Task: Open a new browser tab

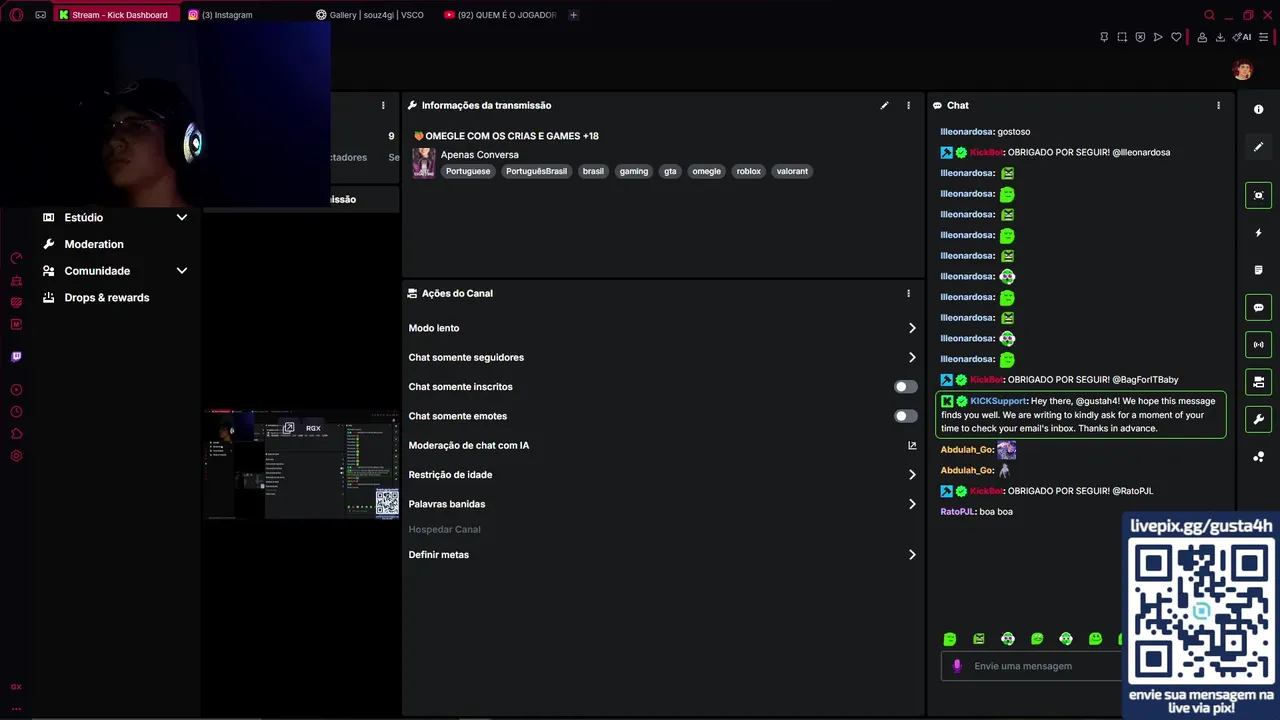Action: (x=573, y=15)
